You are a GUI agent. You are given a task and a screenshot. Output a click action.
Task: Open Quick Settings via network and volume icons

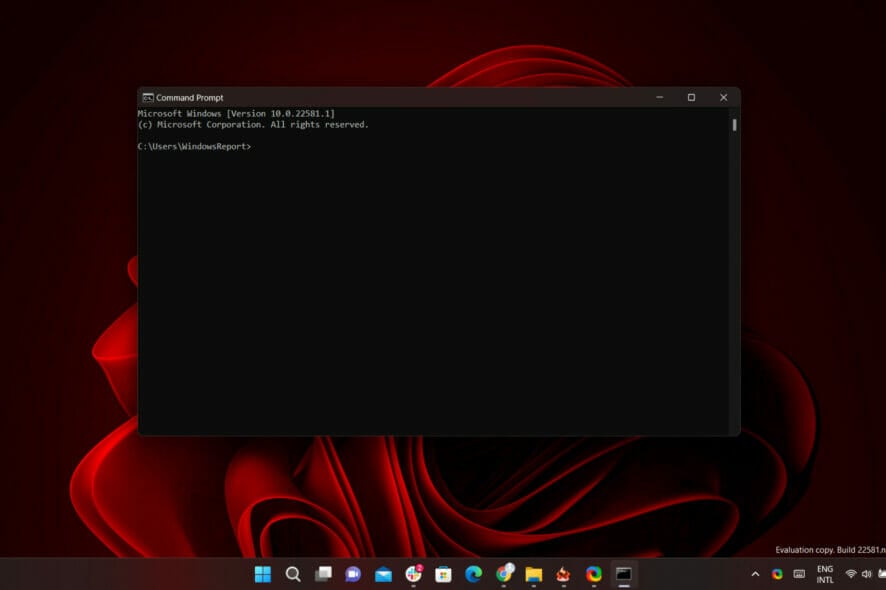858,574
